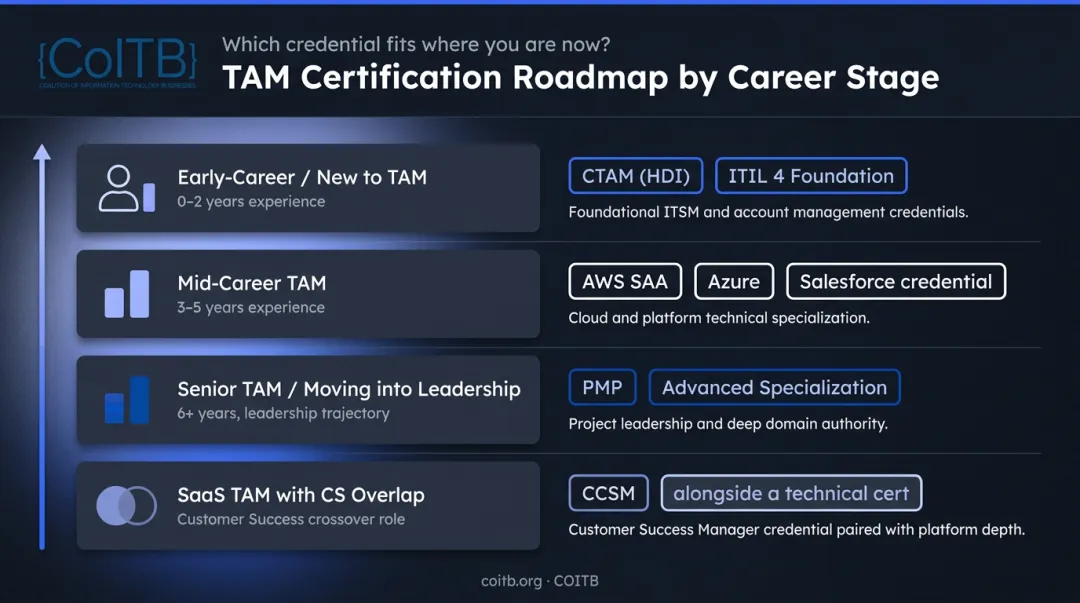Open the coitb.org · COITB footer link

pyautogui.click(x=539, y=581)
